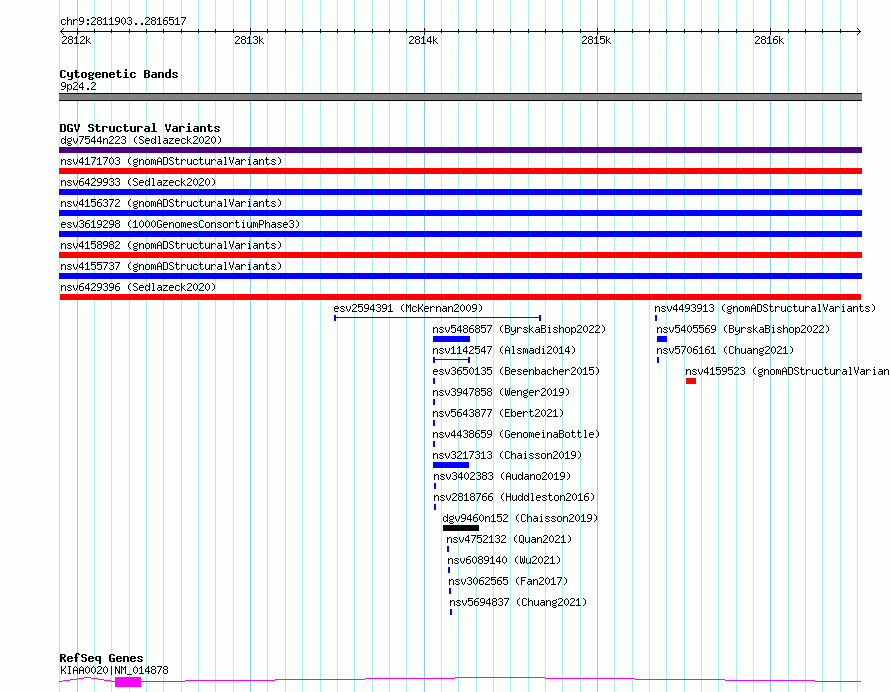
Task: Click nsv4155737 gnomAD variant label
Action: pos(171,266)
